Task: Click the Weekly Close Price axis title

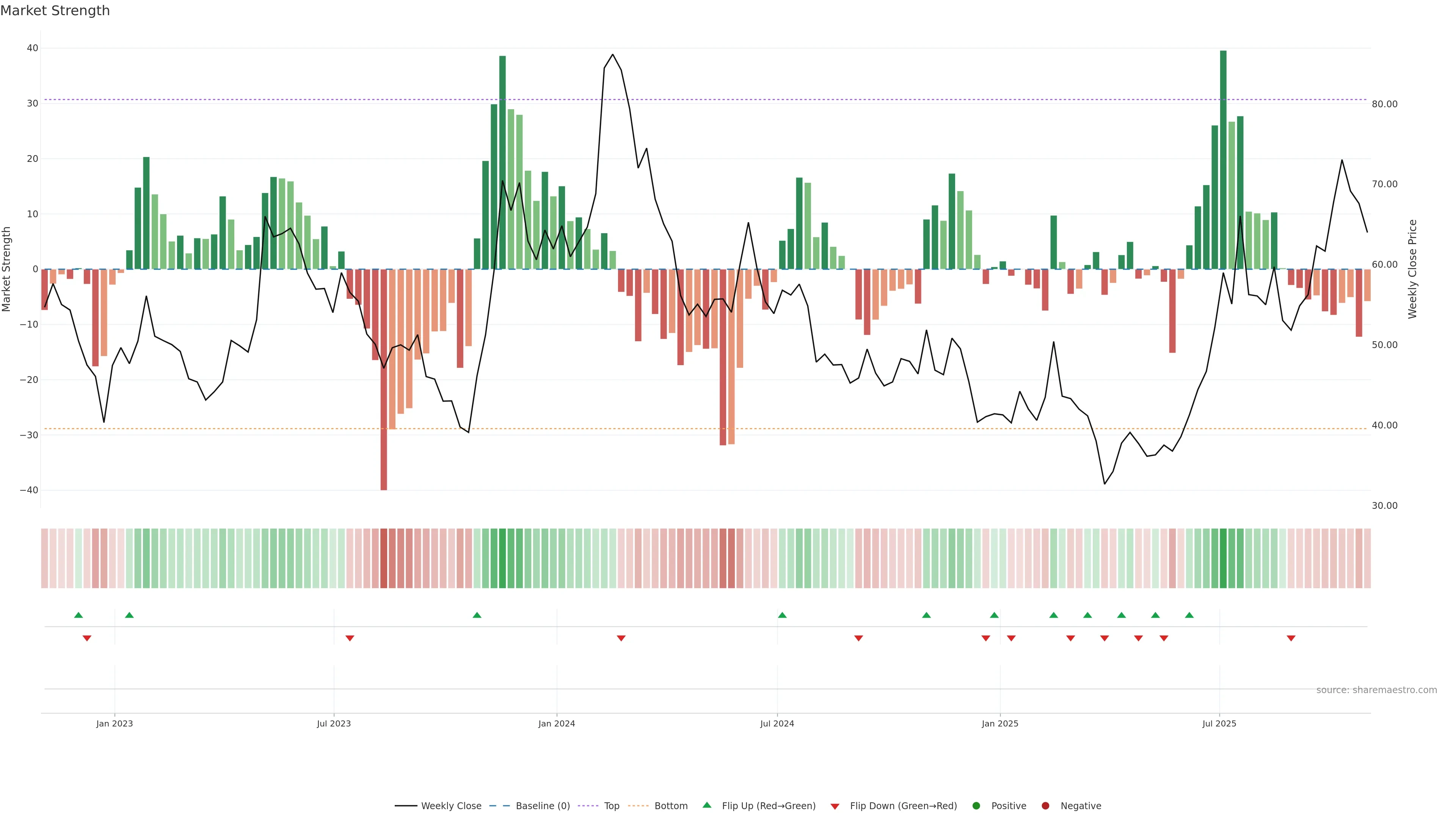Action: pos(1412,269)
